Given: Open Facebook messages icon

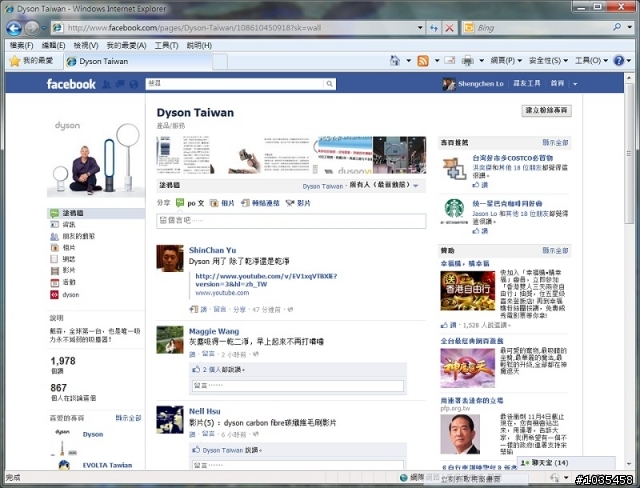Looking at the screenshot, I should [x=120, y=84].
